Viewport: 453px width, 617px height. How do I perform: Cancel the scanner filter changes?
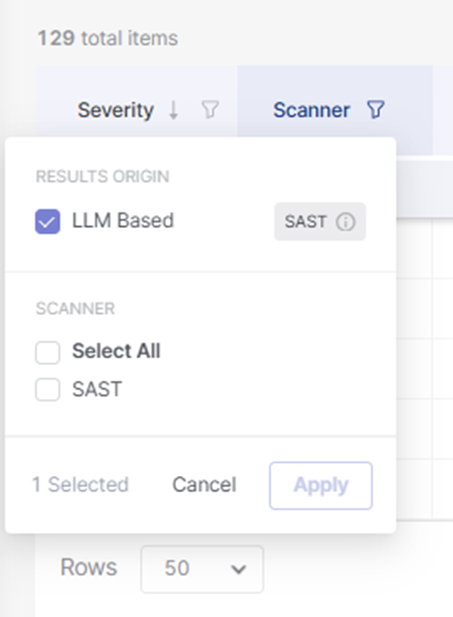204,485
